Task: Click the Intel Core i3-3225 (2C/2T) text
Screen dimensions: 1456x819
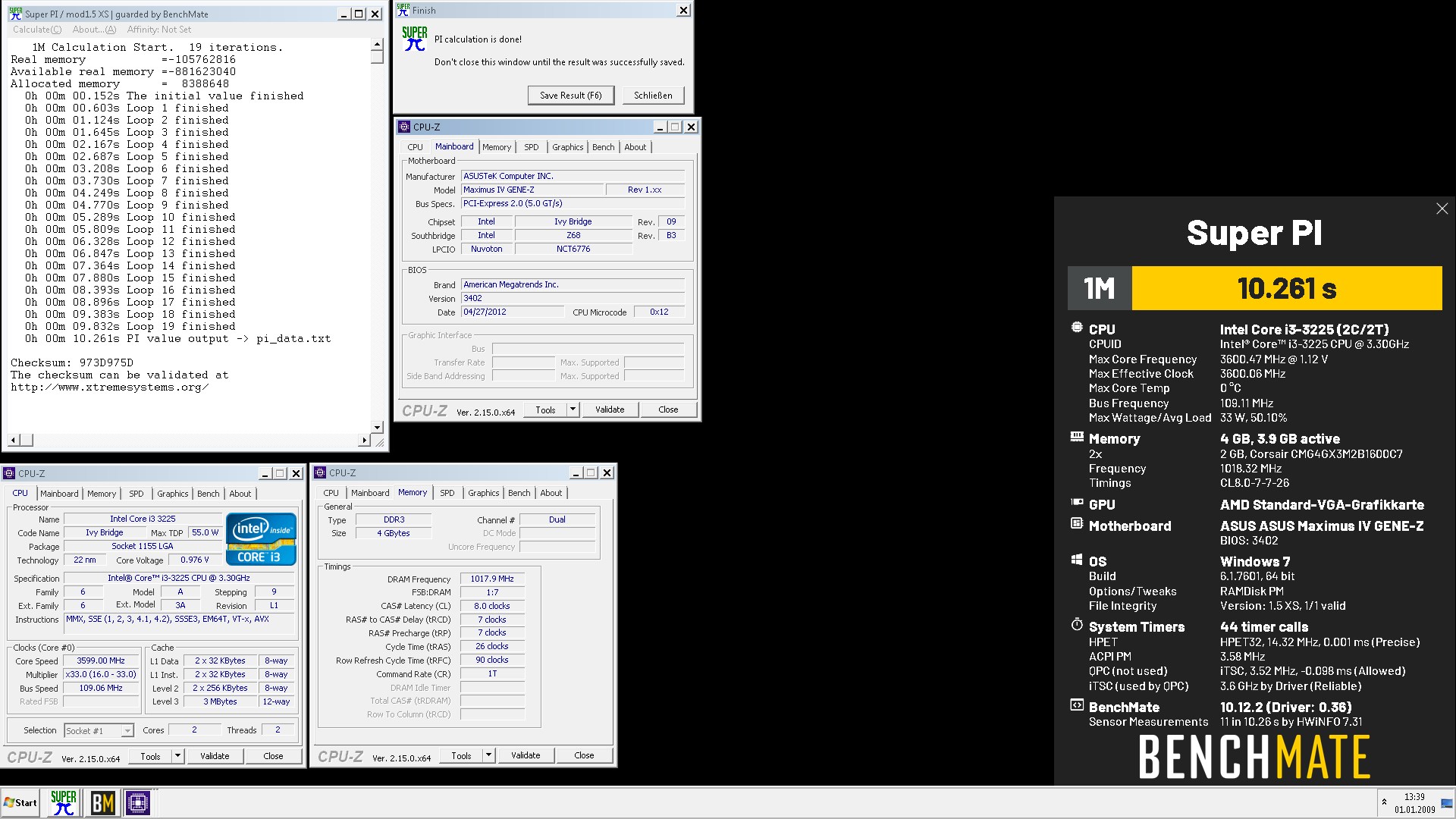Action: click(x=1304, y=330)
